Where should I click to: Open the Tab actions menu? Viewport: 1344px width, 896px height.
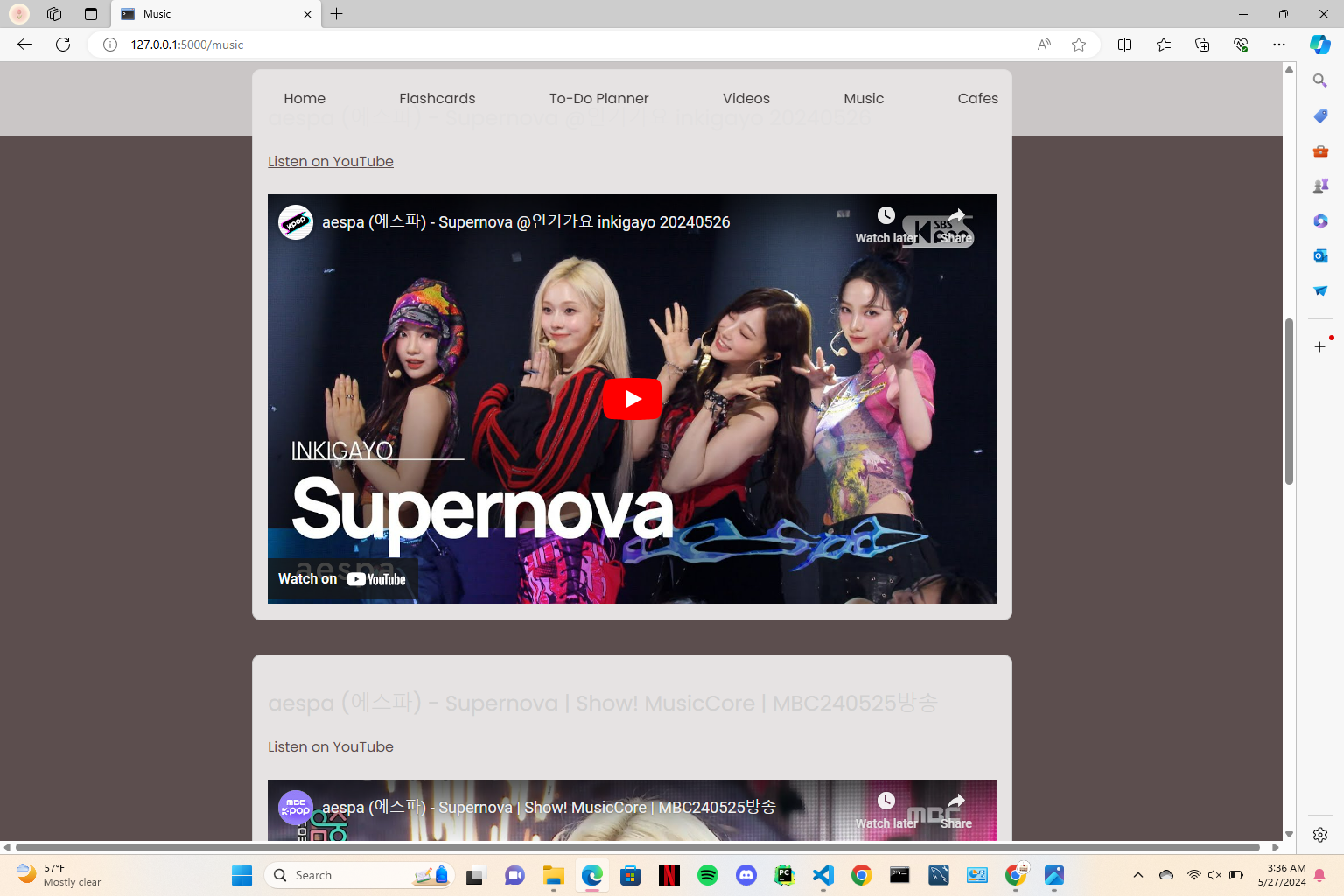[91, 14]
